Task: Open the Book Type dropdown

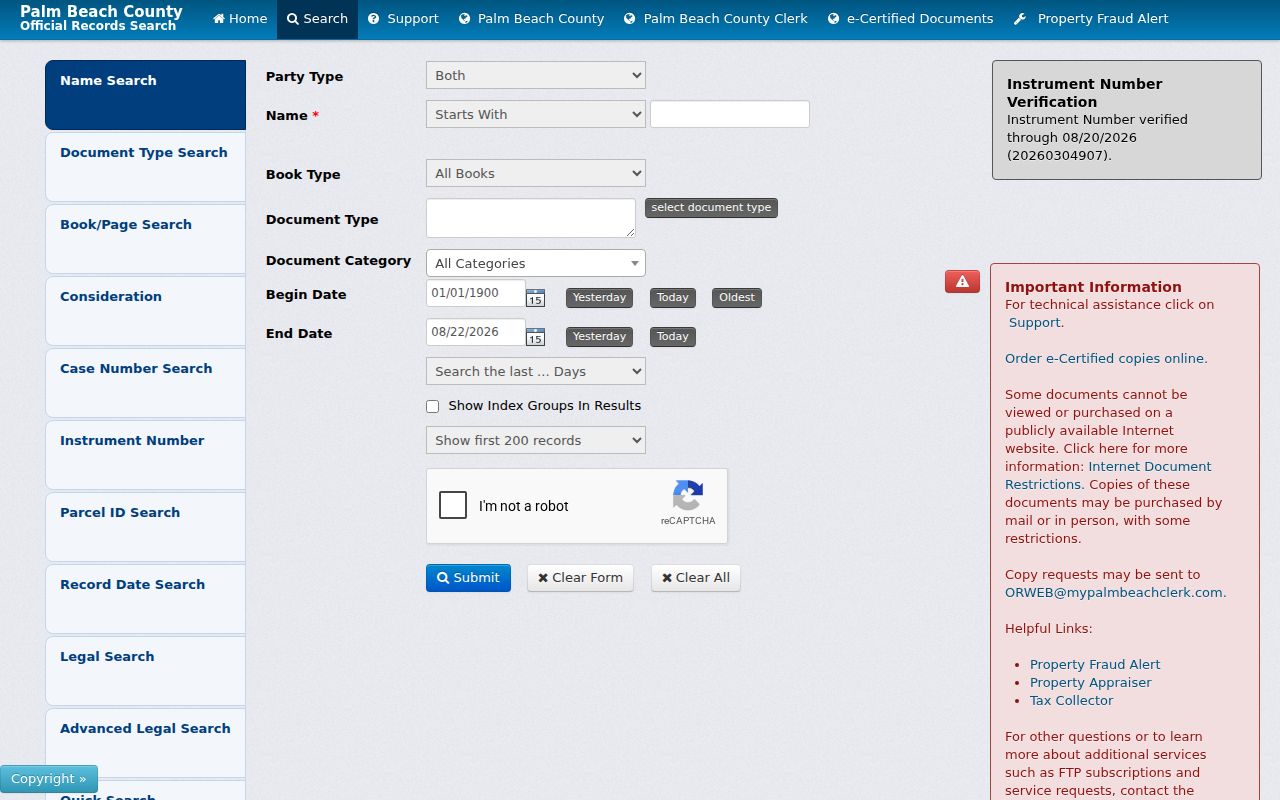Action: tap(536, 173)
